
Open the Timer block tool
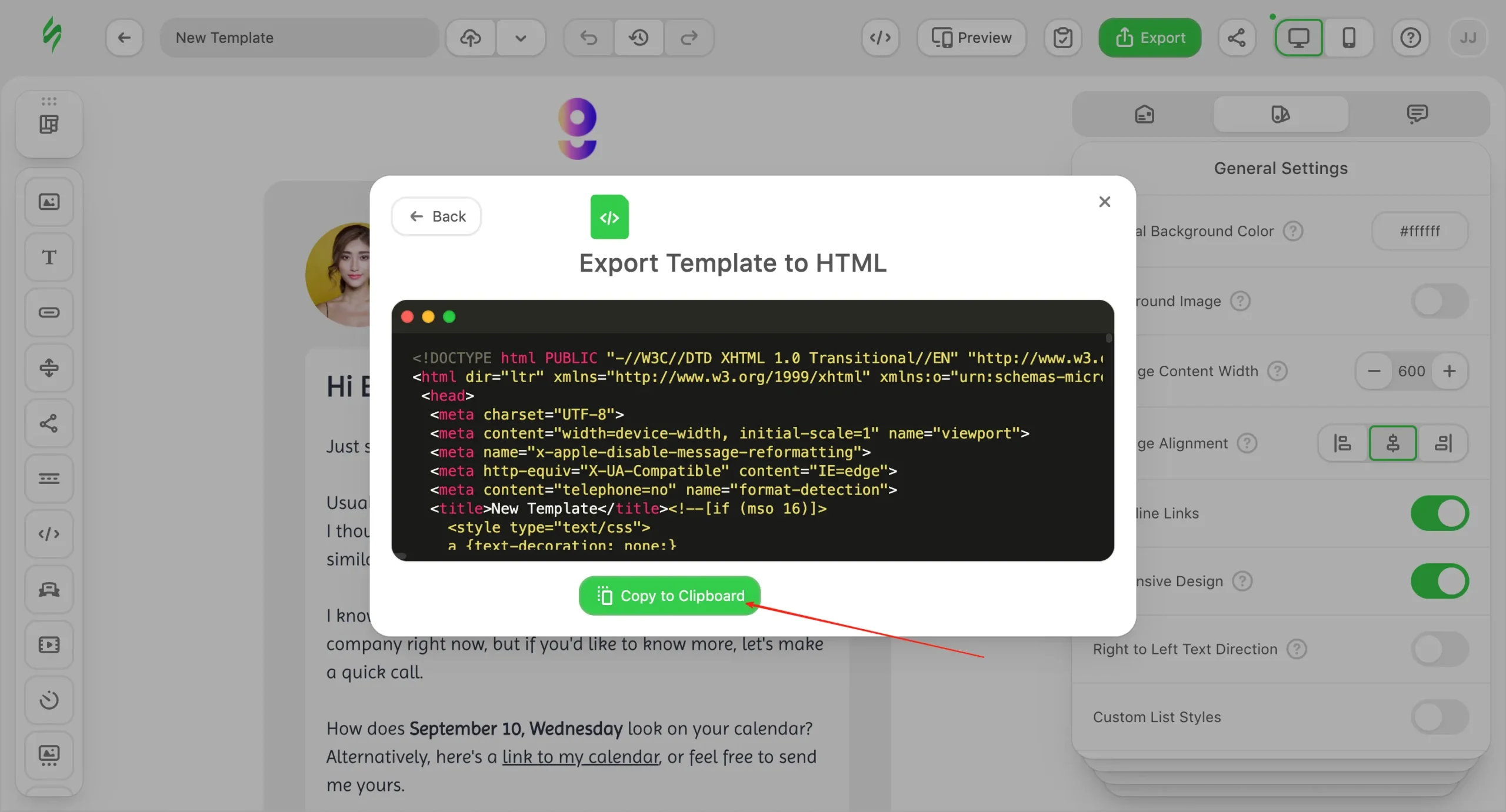(49, 700)
